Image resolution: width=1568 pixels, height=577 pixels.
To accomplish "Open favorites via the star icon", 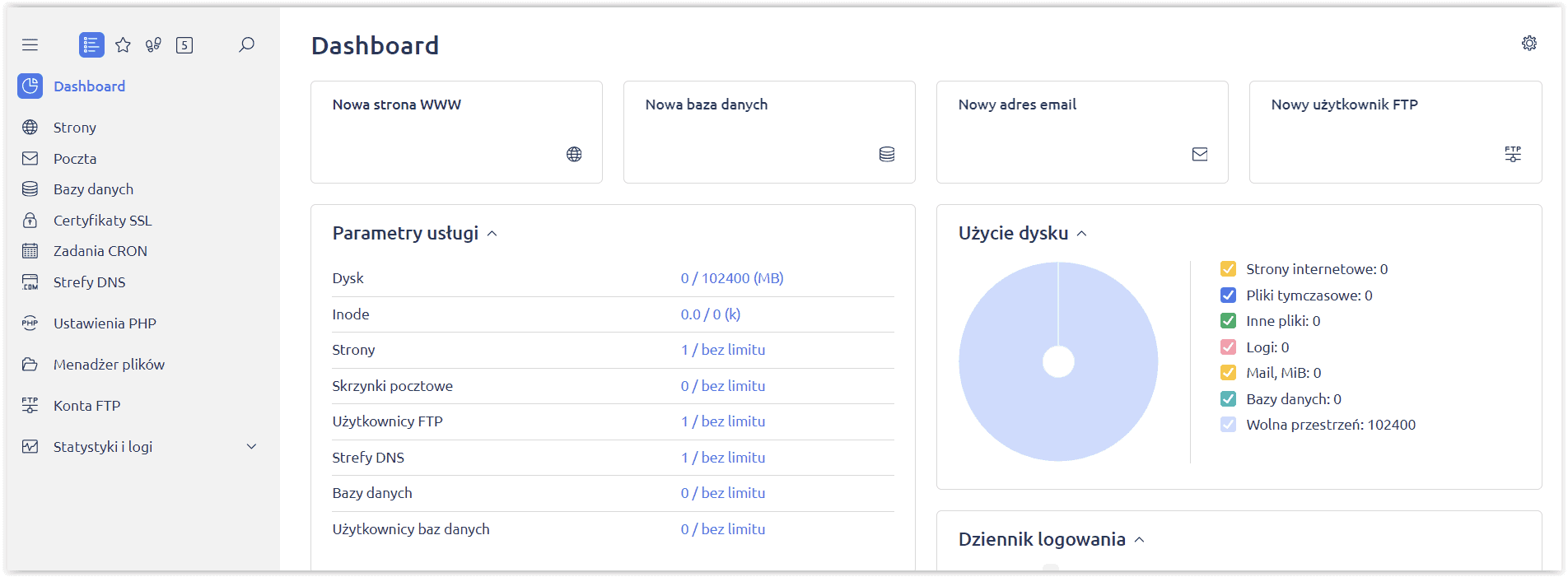I will 123,45.
